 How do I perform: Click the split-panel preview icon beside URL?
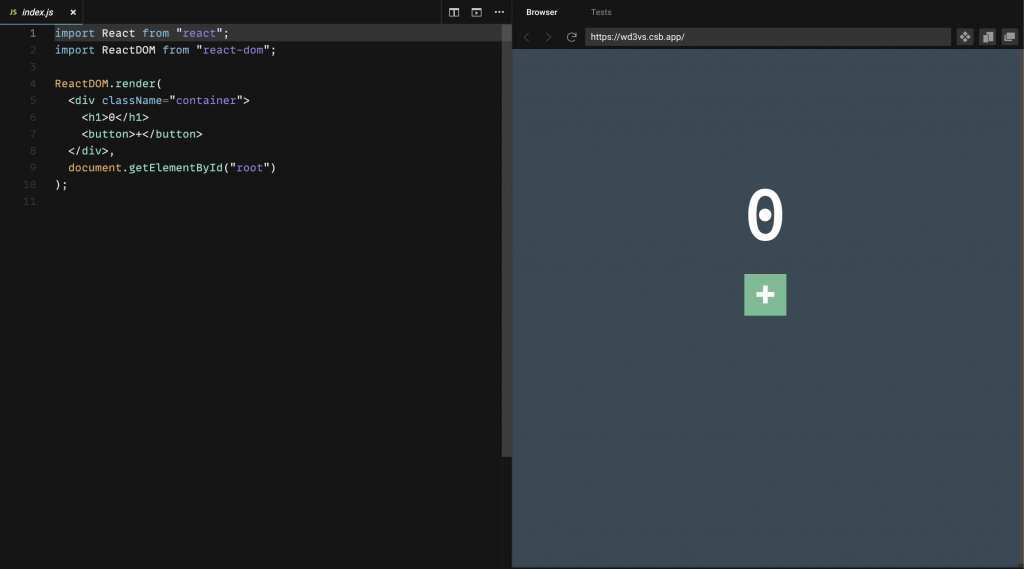click(987, 37)
